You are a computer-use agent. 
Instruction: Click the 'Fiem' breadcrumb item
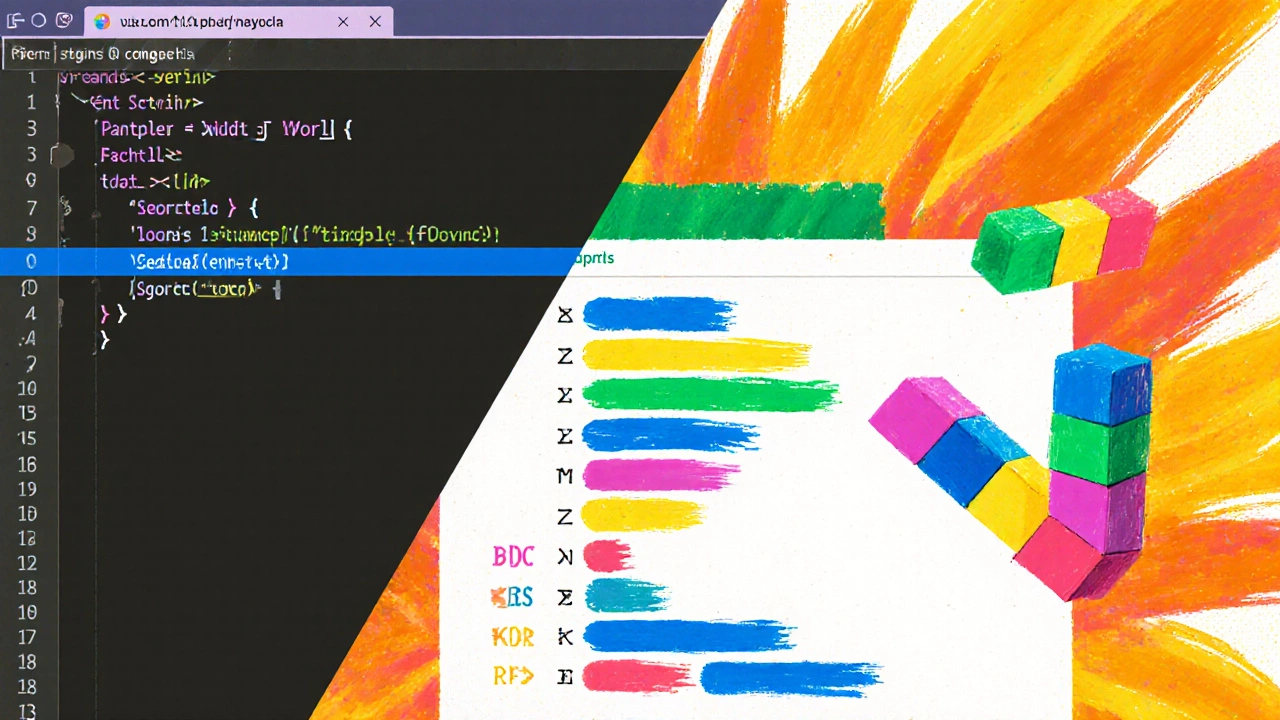(x=30, y=54)
